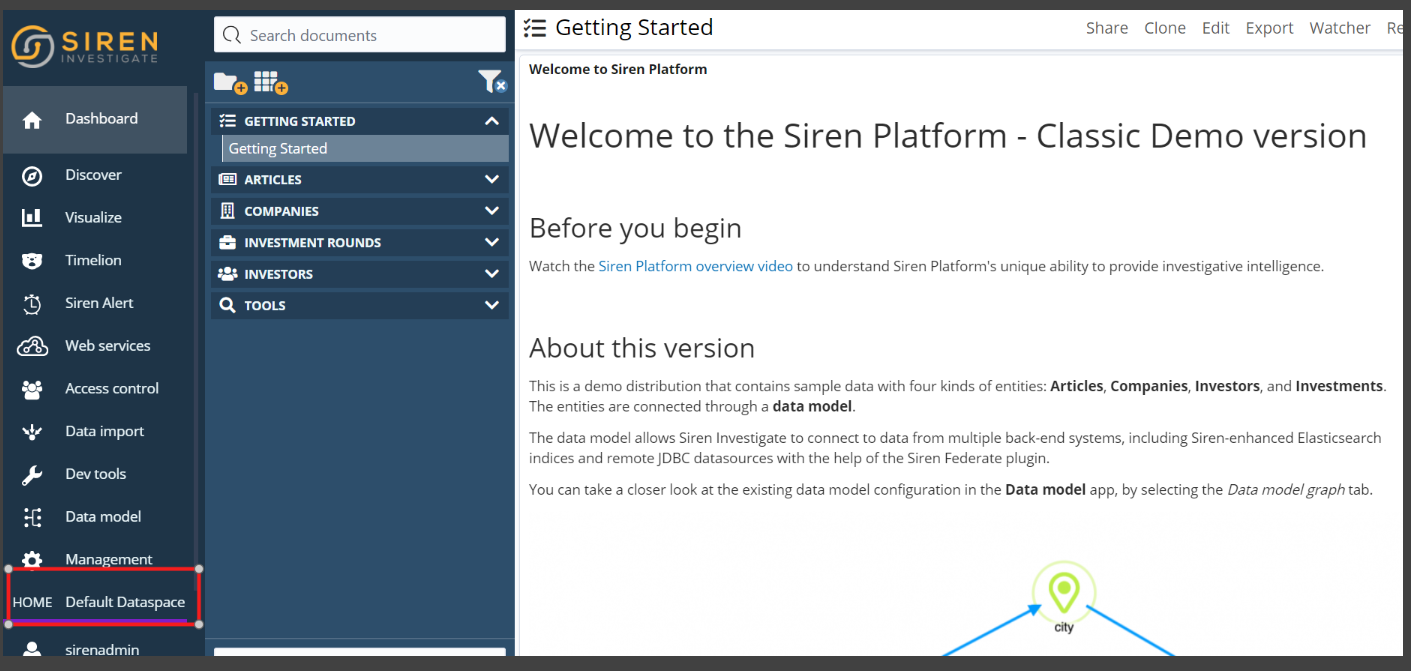Click the city location pin node
This screenshot has height=671, width=1411.
(1064, 593)
